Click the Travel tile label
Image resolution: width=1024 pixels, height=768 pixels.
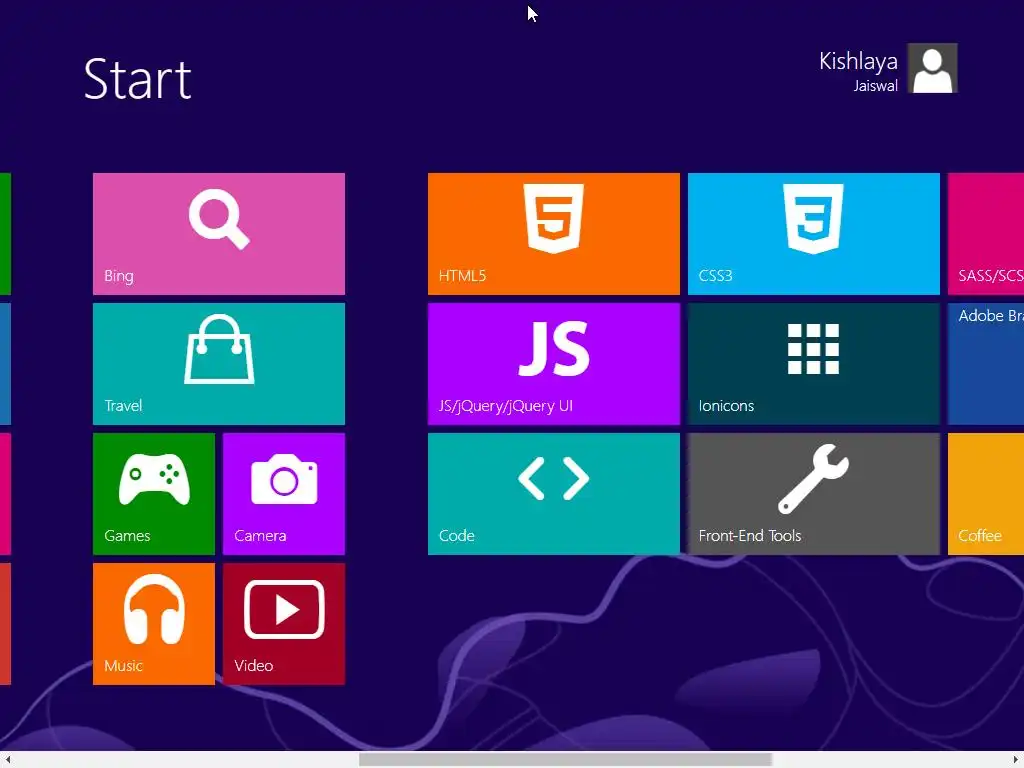point(123,406)
